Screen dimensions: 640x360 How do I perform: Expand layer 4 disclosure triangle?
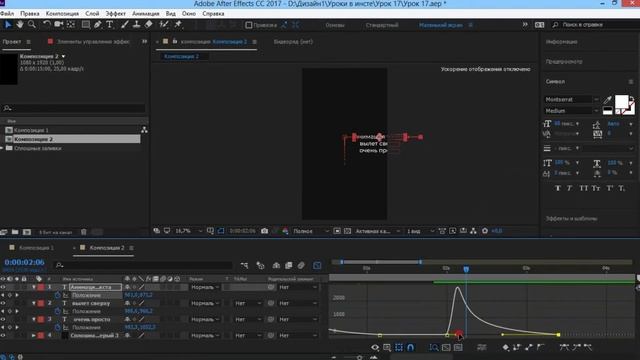point(34,336)
